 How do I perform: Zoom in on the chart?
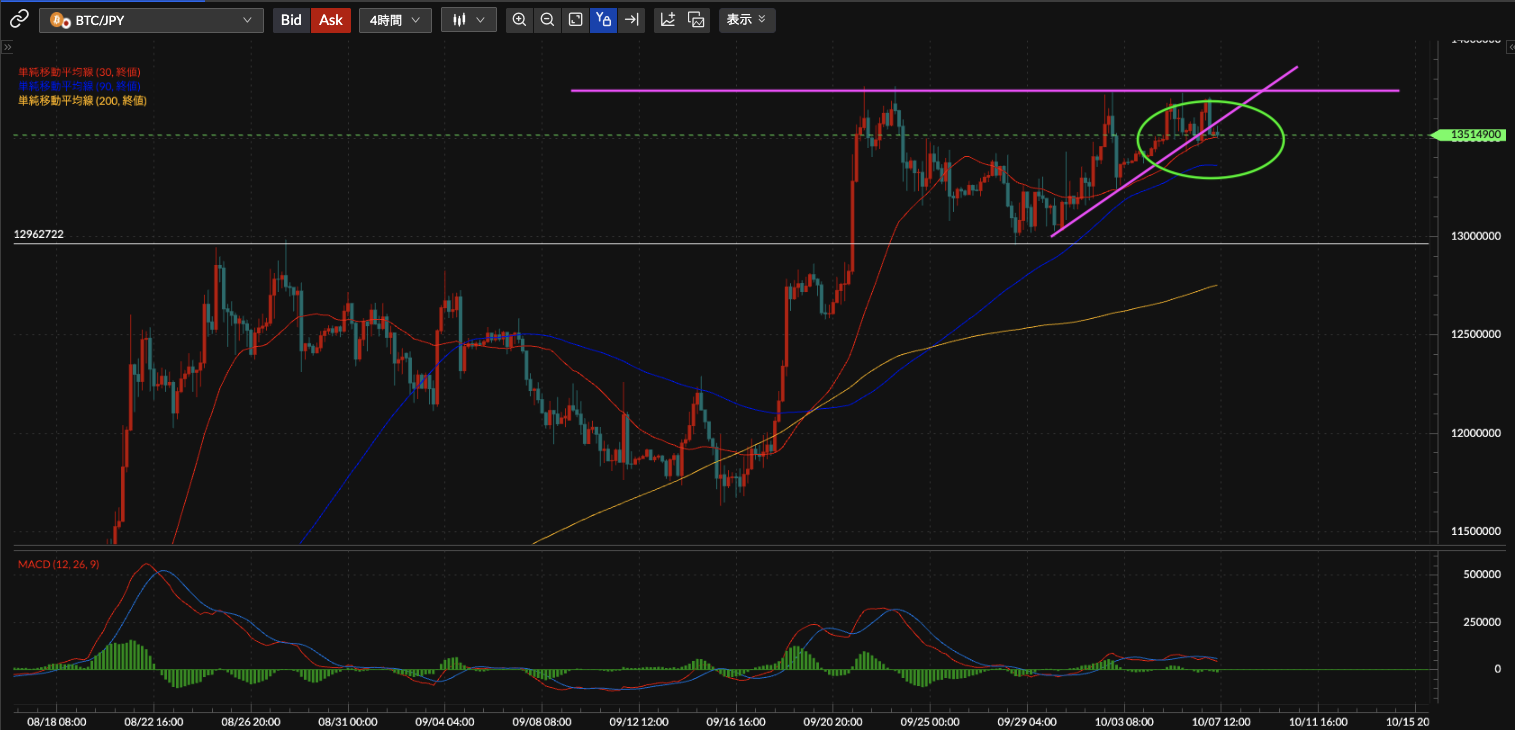(x=520, y=20)
